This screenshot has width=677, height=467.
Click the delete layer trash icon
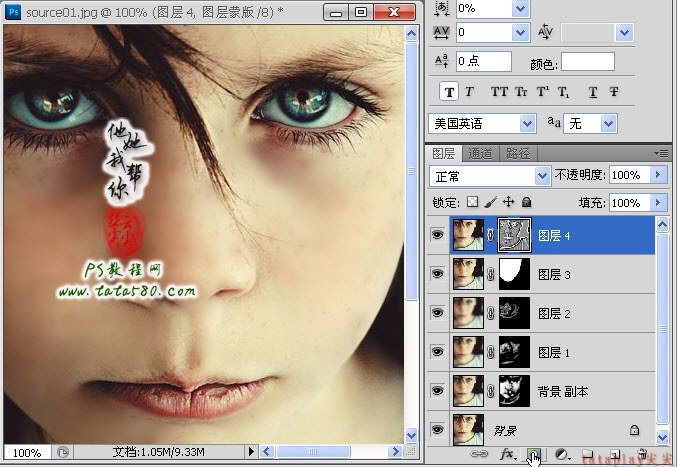pos(643,454)
